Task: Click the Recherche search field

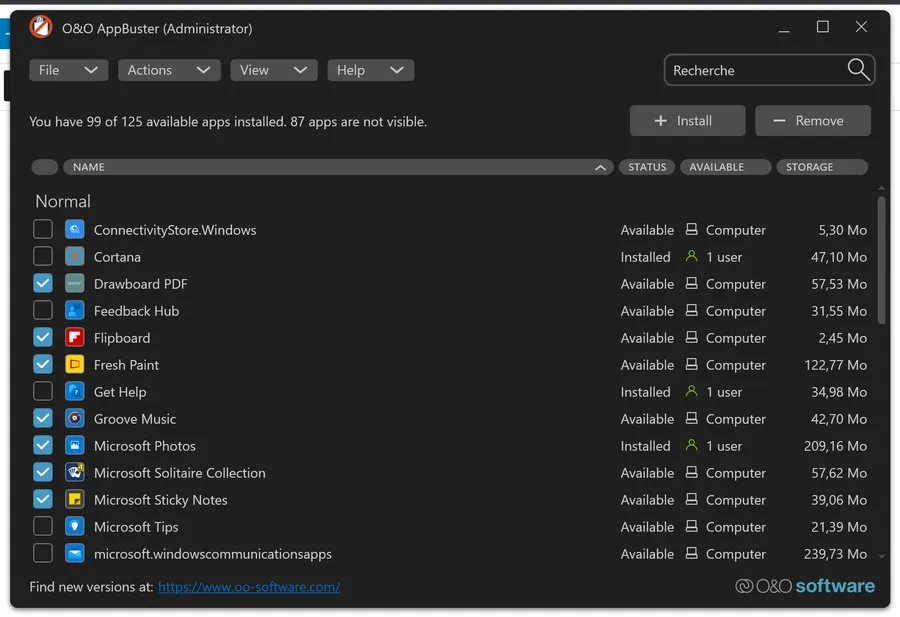Action: click(x=769, y=70)
